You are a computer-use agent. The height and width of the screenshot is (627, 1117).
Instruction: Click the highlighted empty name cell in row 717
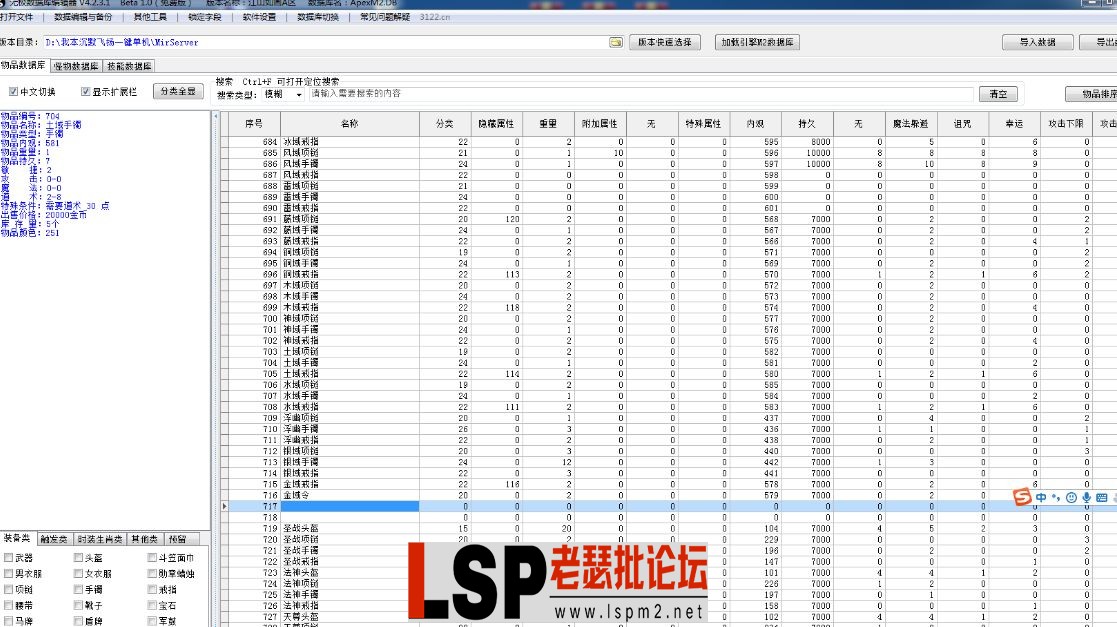click(349, 507)
